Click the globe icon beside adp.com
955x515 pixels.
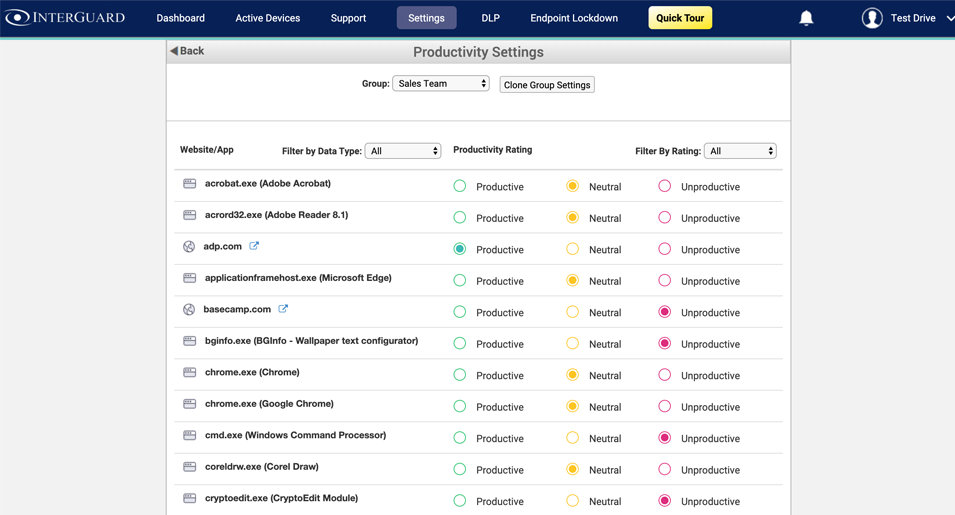(x=189, y=246)
